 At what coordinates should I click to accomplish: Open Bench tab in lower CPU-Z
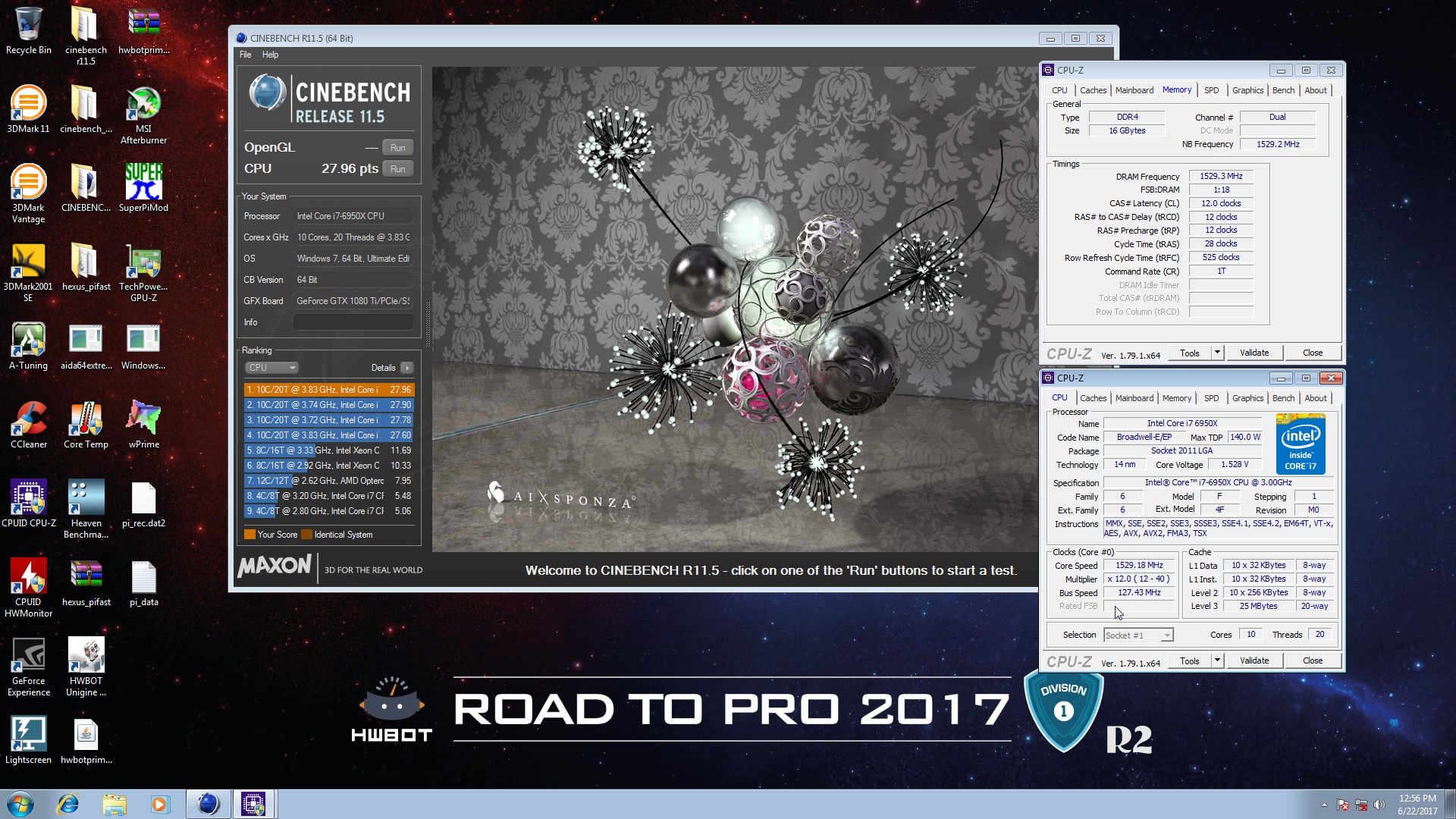pos(1283,398)
